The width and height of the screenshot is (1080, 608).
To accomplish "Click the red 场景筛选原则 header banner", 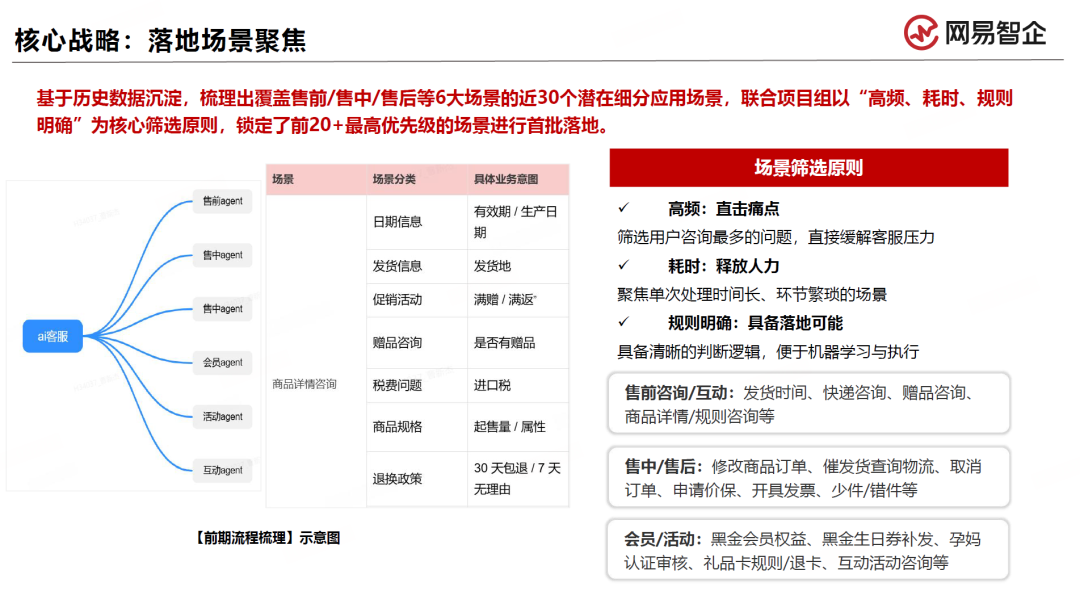I will click(x=808, y=167).
